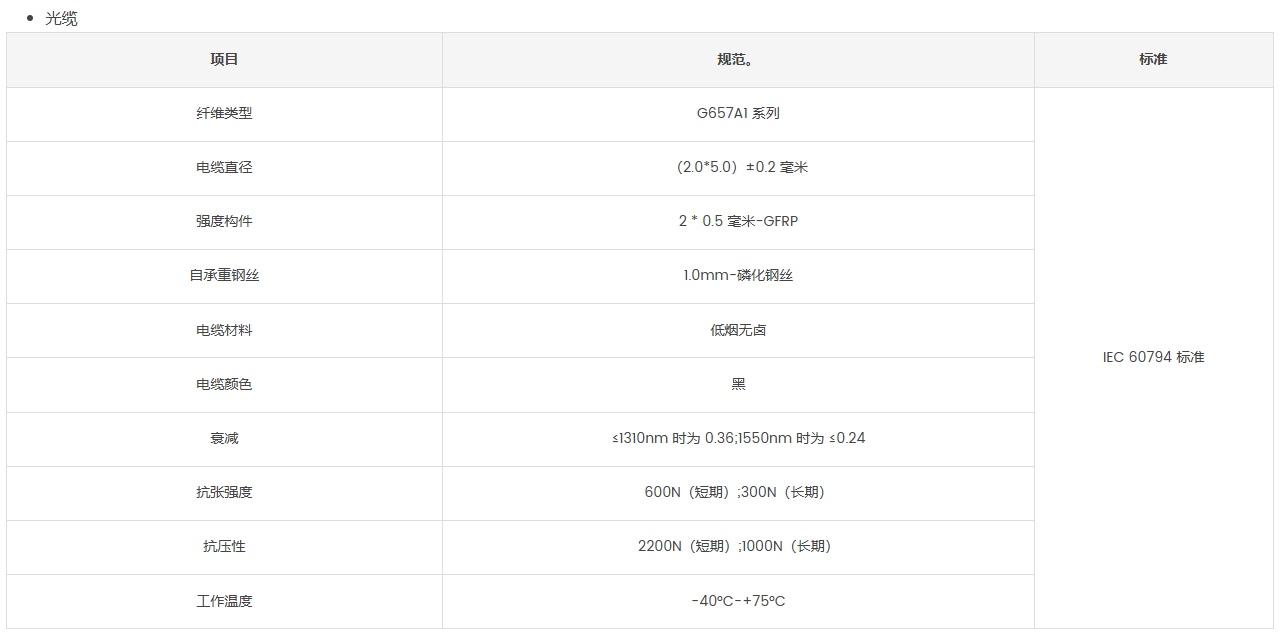Select the 自承重钢丝 row label
The image size is (1282, 636).
tap(224, 276)
